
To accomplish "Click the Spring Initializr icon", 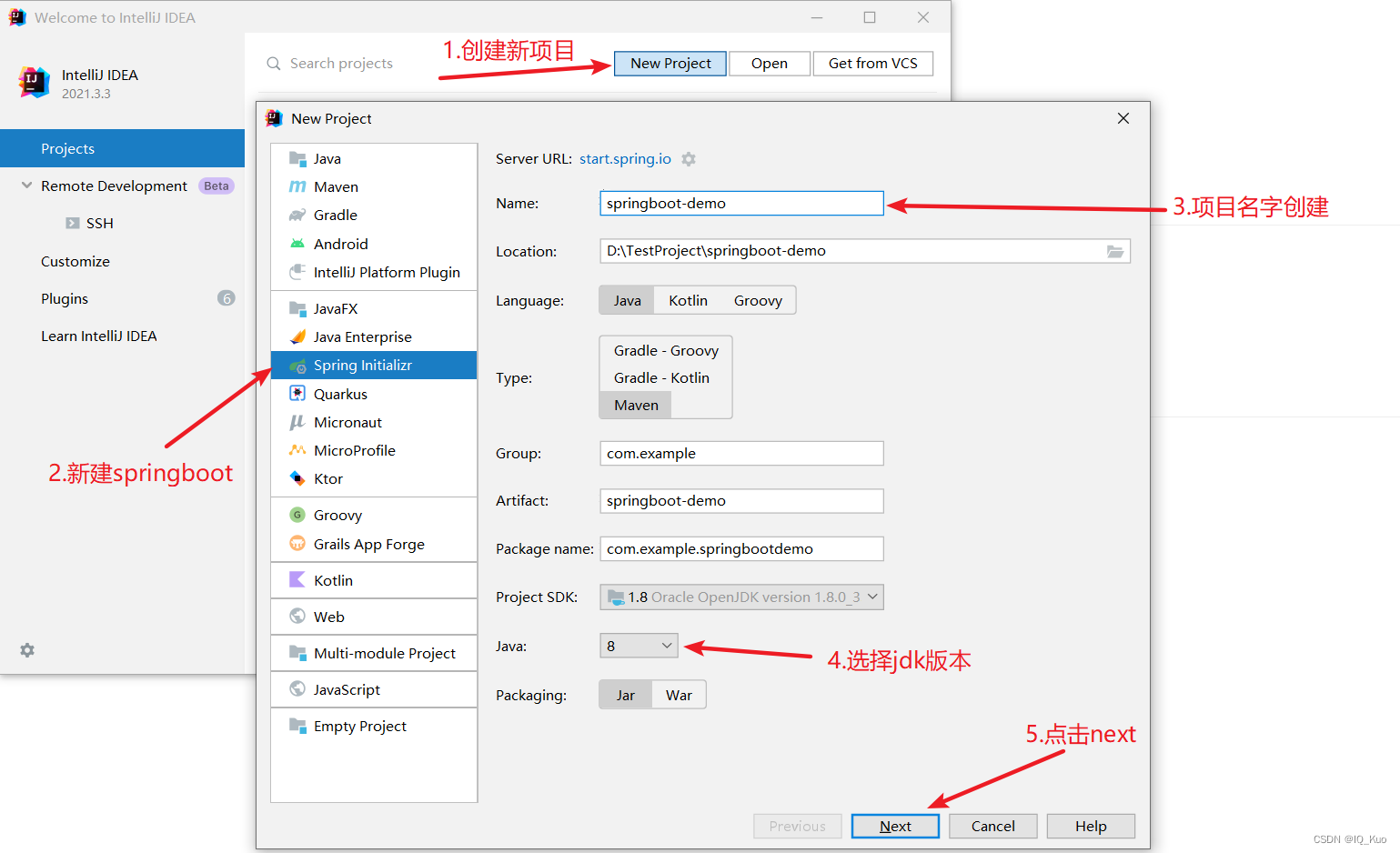I will 297,366.
